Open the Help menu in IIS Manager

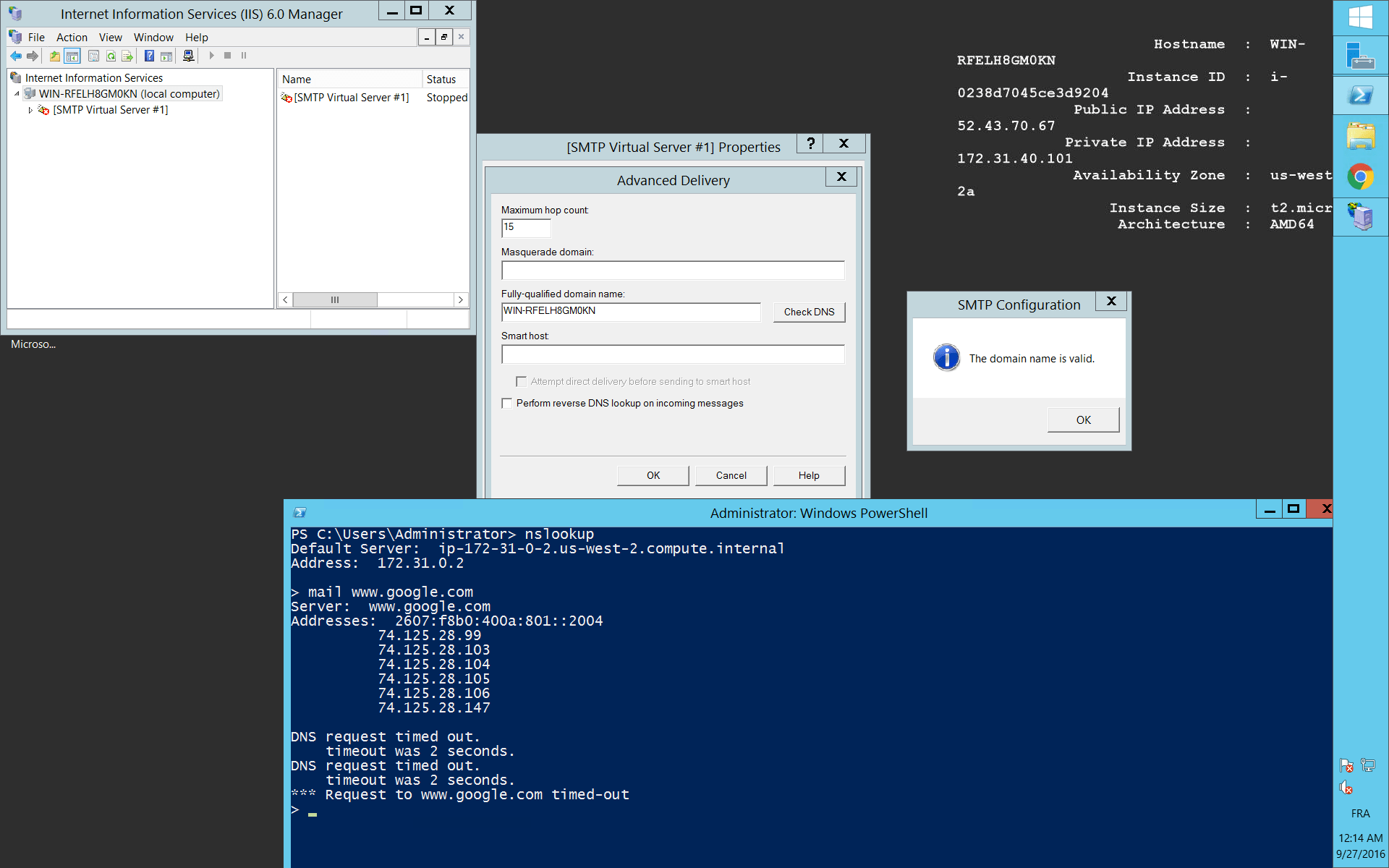[196, 38]
